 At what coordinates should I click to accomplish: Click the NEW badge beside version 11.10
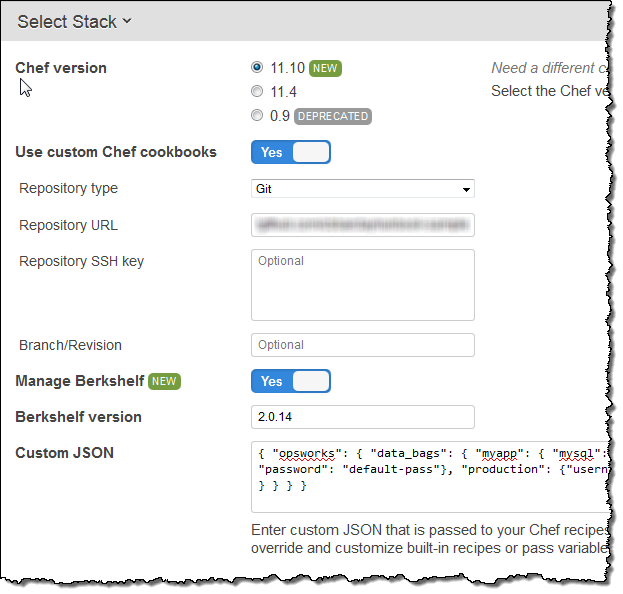coord(325,69)
